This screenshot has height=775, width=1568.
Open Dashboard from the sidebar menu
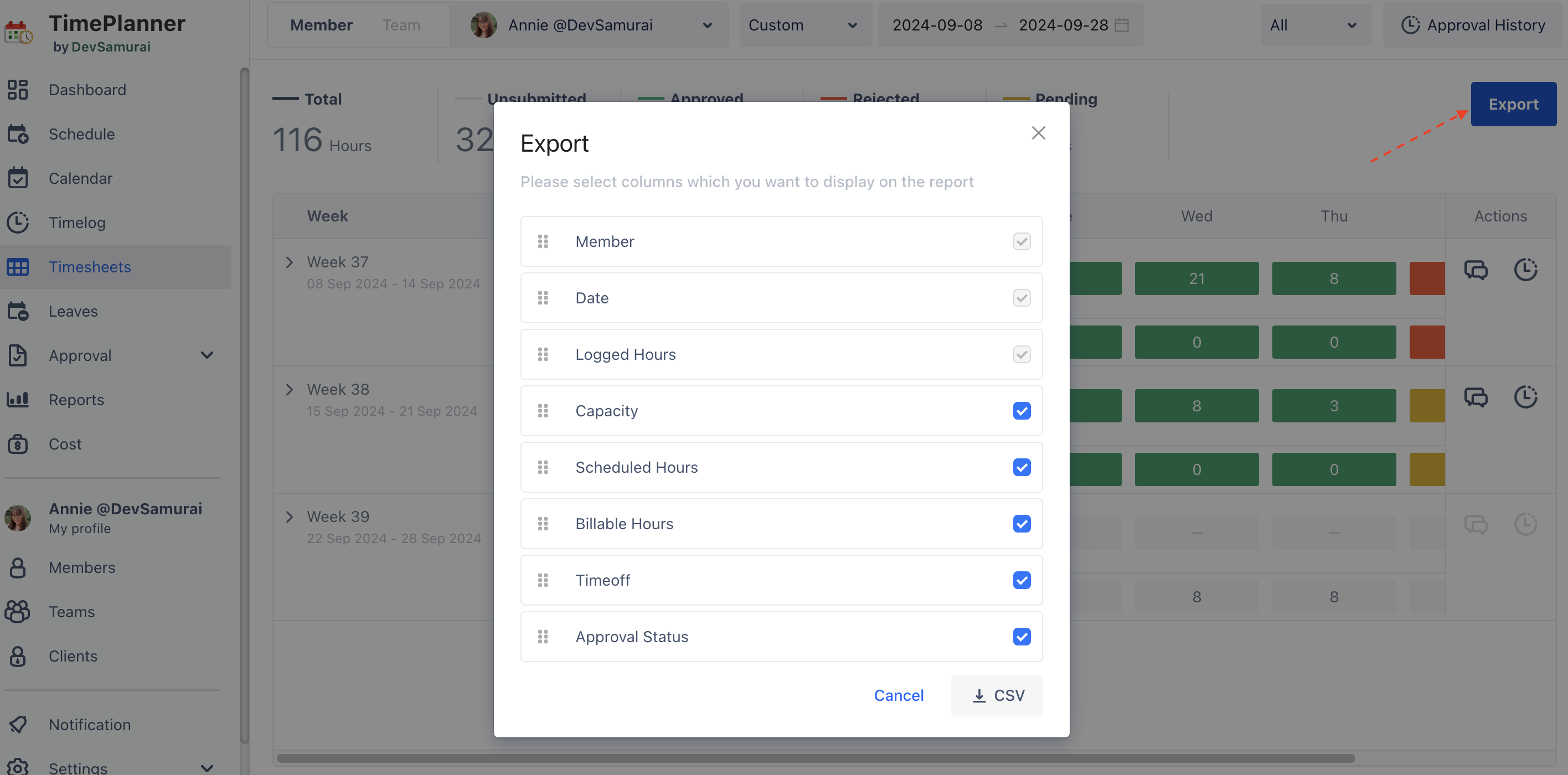(87, 90)
